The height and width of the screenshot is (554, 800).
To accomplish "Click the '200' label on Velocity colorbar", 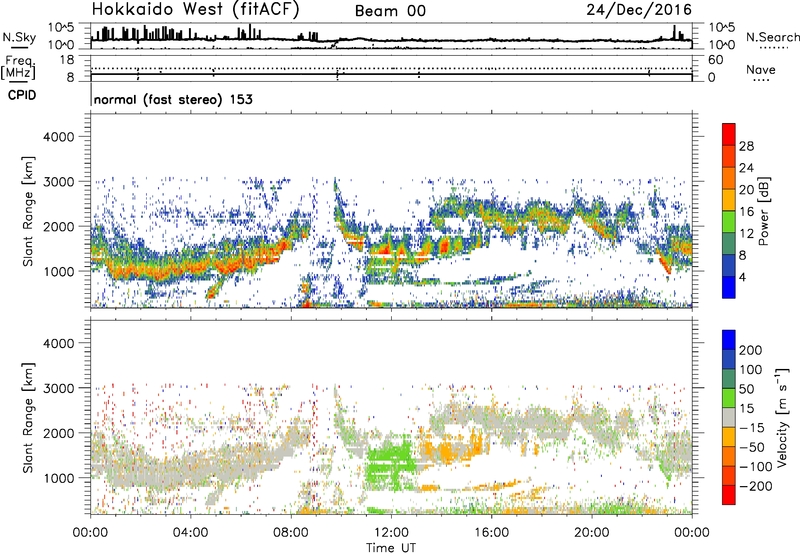I will click(x=751, y=350).
